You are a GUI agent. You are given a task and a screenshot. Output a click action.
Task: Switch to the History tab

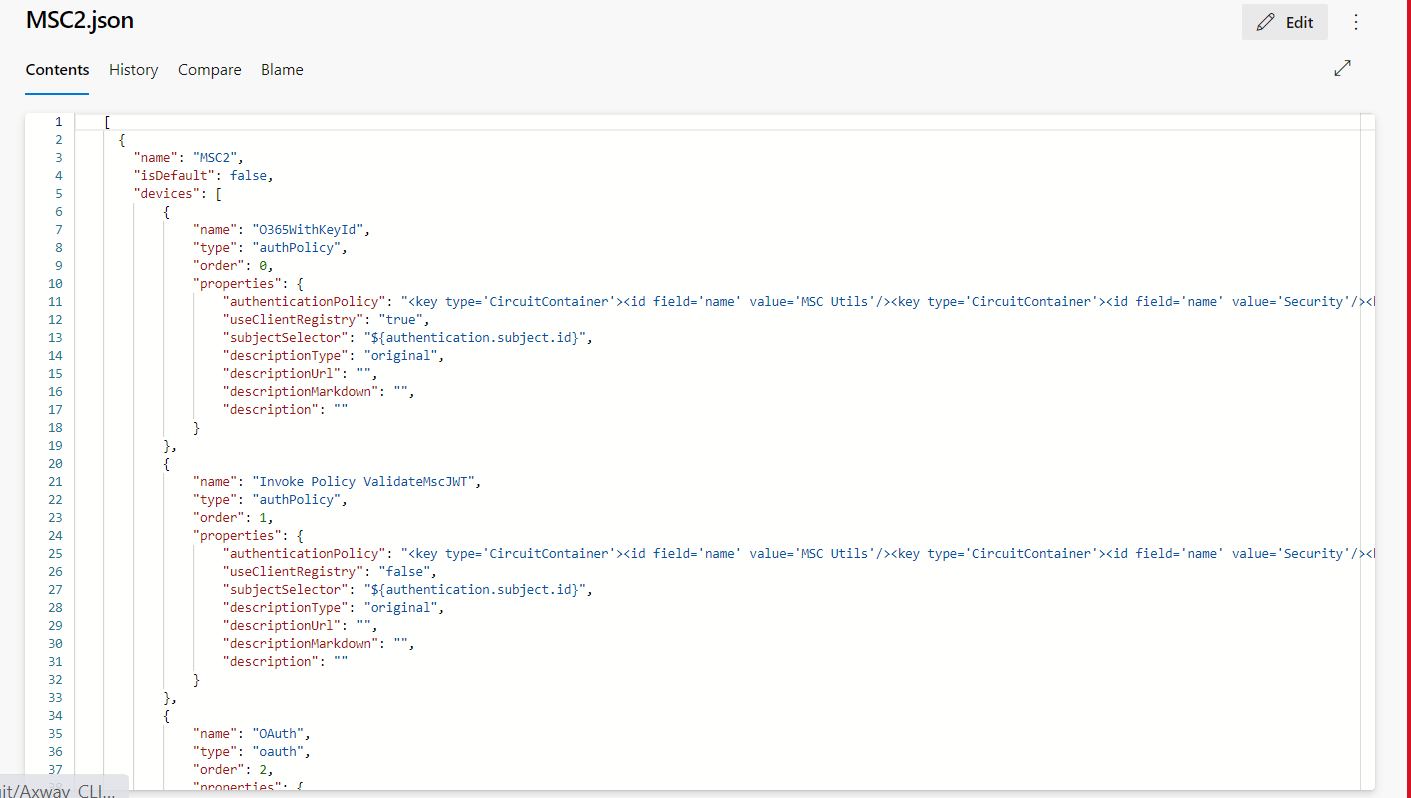[x=133, y=69]
